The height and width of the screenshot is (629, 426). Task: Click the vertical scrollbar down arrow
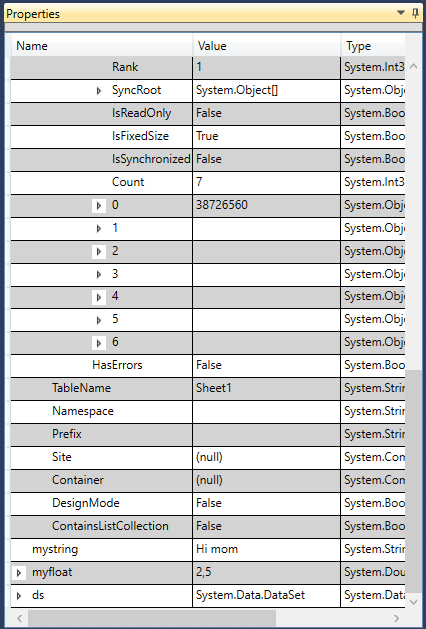(x=414, y=601)
